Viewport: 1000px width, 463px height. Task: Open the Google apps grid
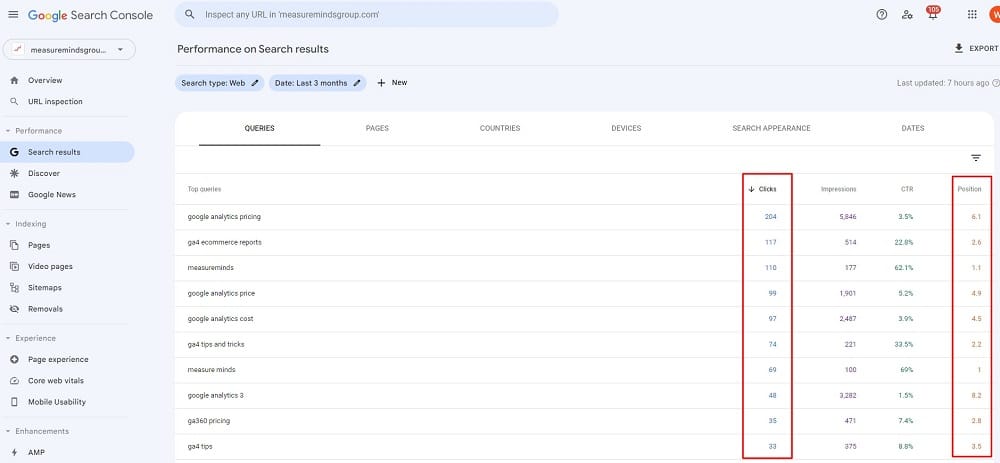pos(972,14)
